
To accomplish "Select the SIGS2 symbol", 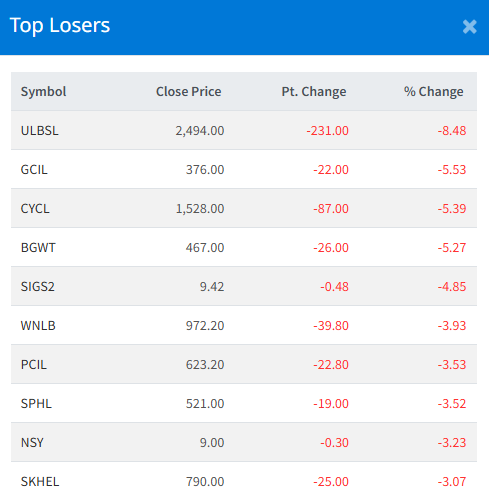I will [x=38, y=287].
